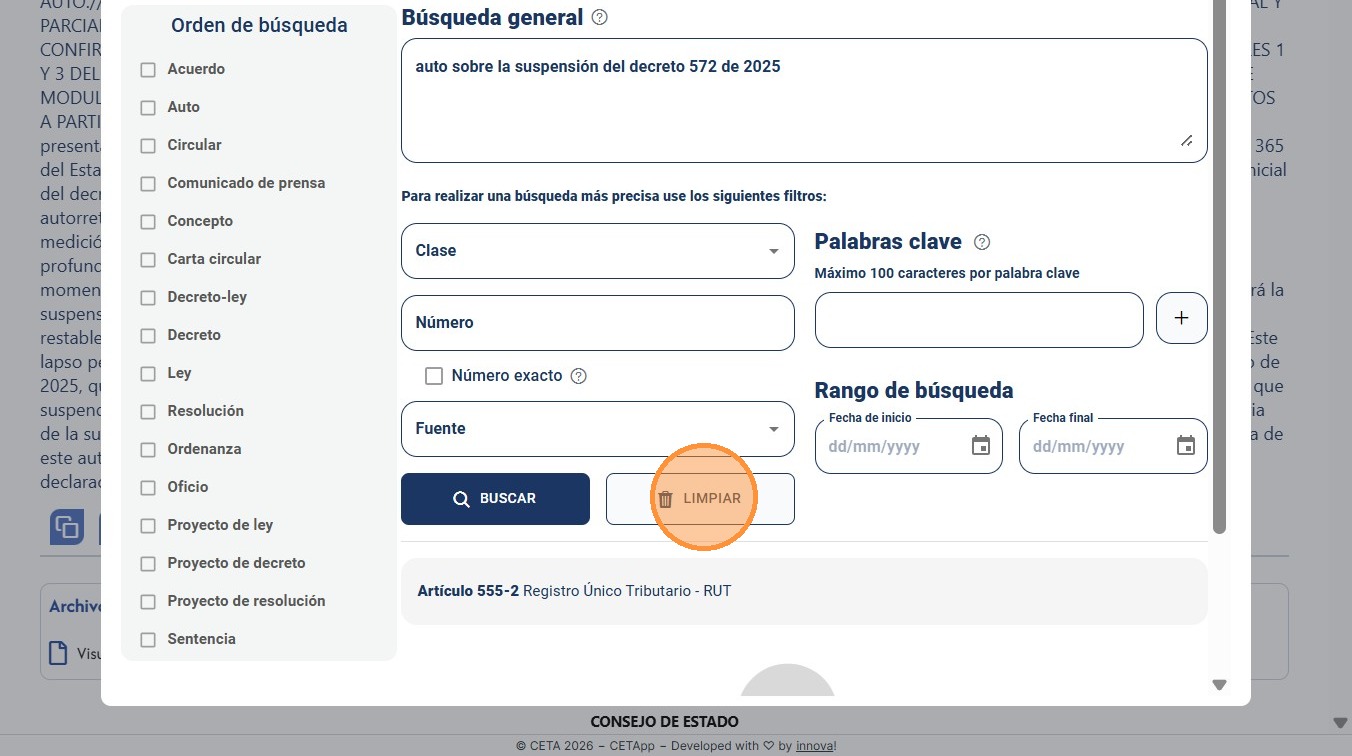The height and width of the screenshot is (756, 1352).
Task: Check the Acuerdo checkbox
Action: click(148, 70)
